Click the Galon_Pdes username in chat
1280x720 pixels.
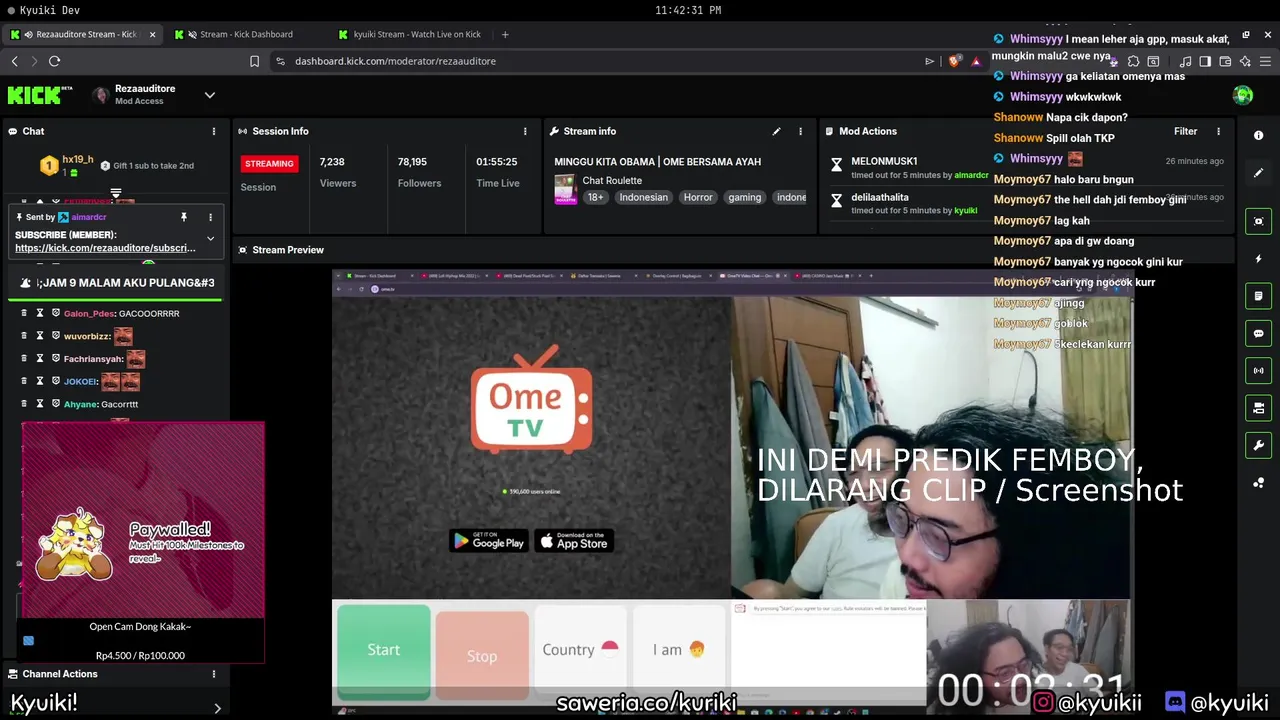(x=89, y=313)
